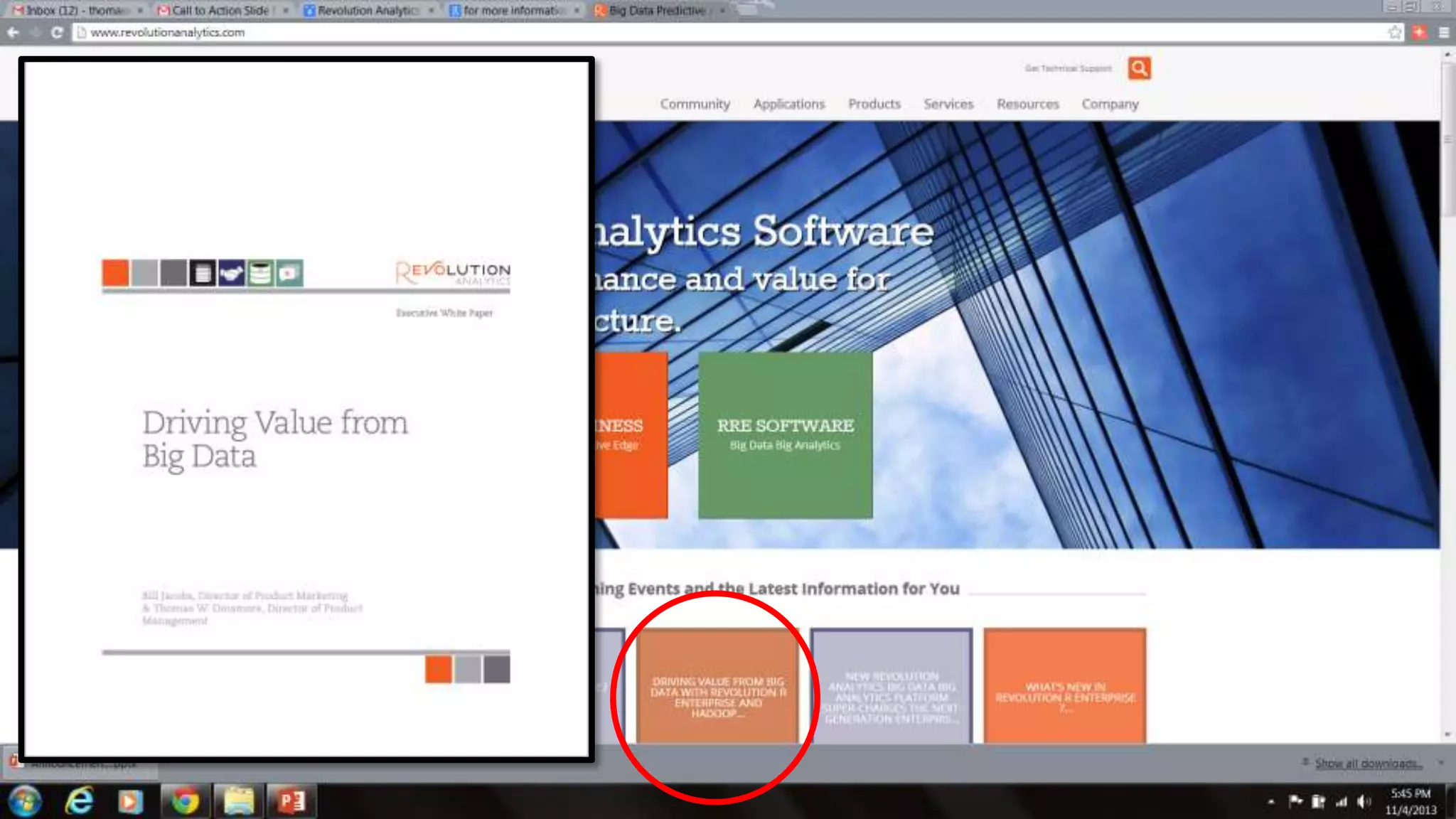
Task: Switch to Big Data Predictive tab
Action: 657,11
